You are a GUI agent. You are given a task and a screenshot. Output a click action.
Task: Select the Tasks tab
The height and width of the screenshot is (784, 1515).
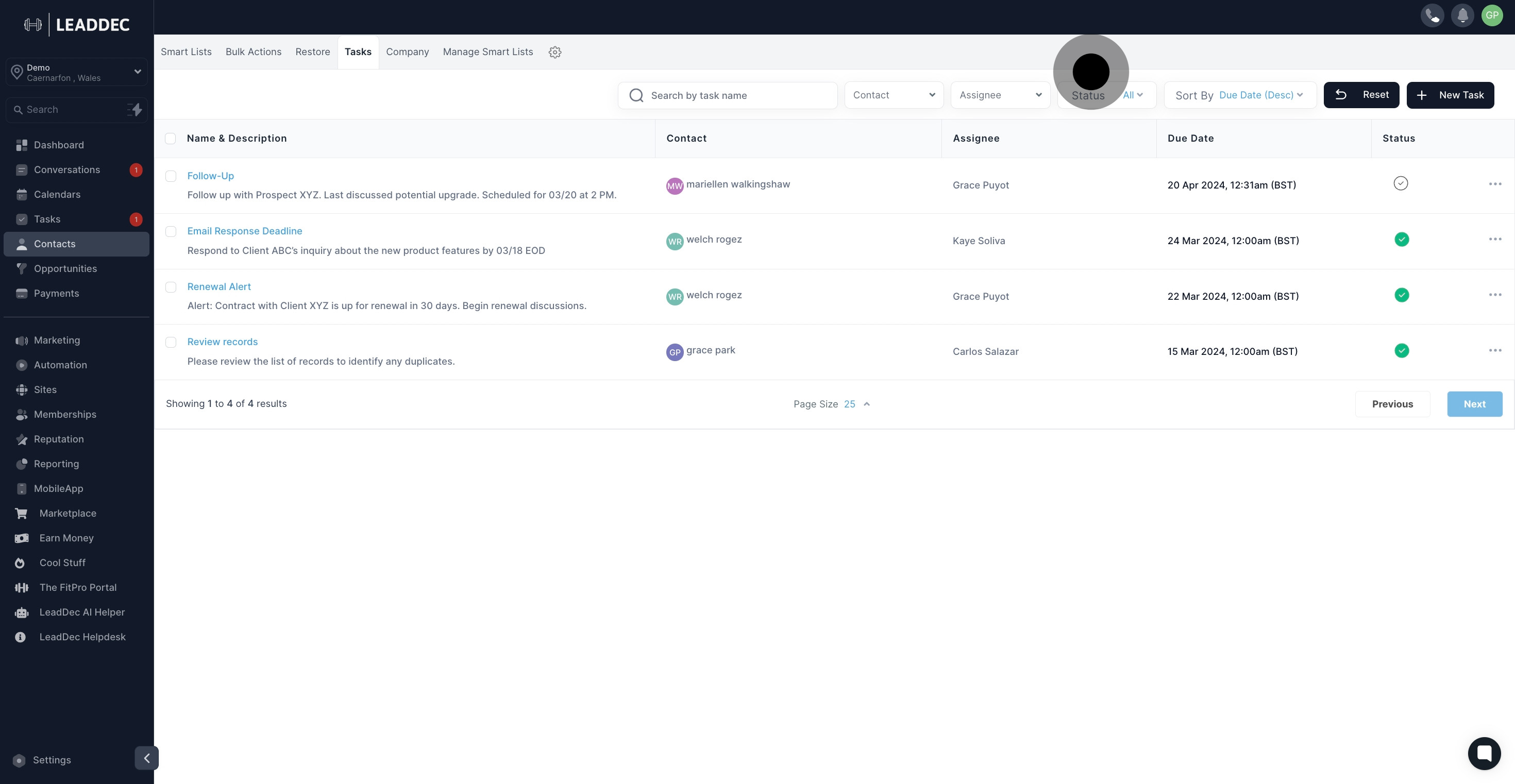pos(358,52)
